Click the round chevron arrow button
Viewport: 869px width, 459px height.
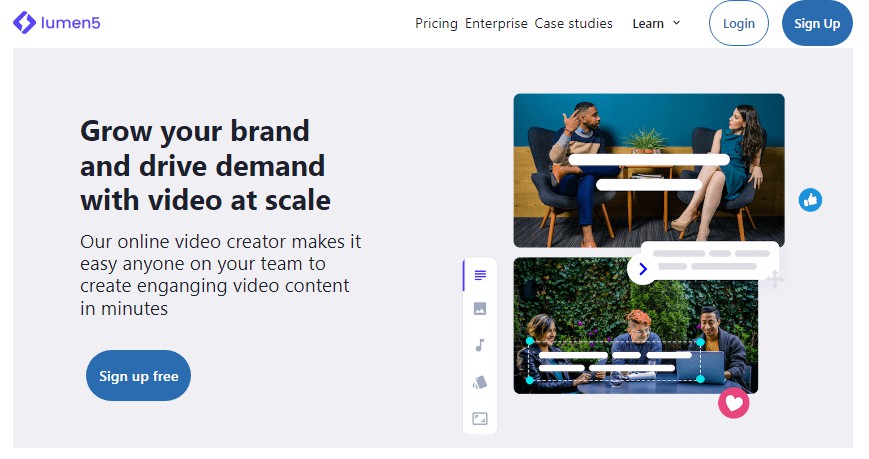point(642,269)
